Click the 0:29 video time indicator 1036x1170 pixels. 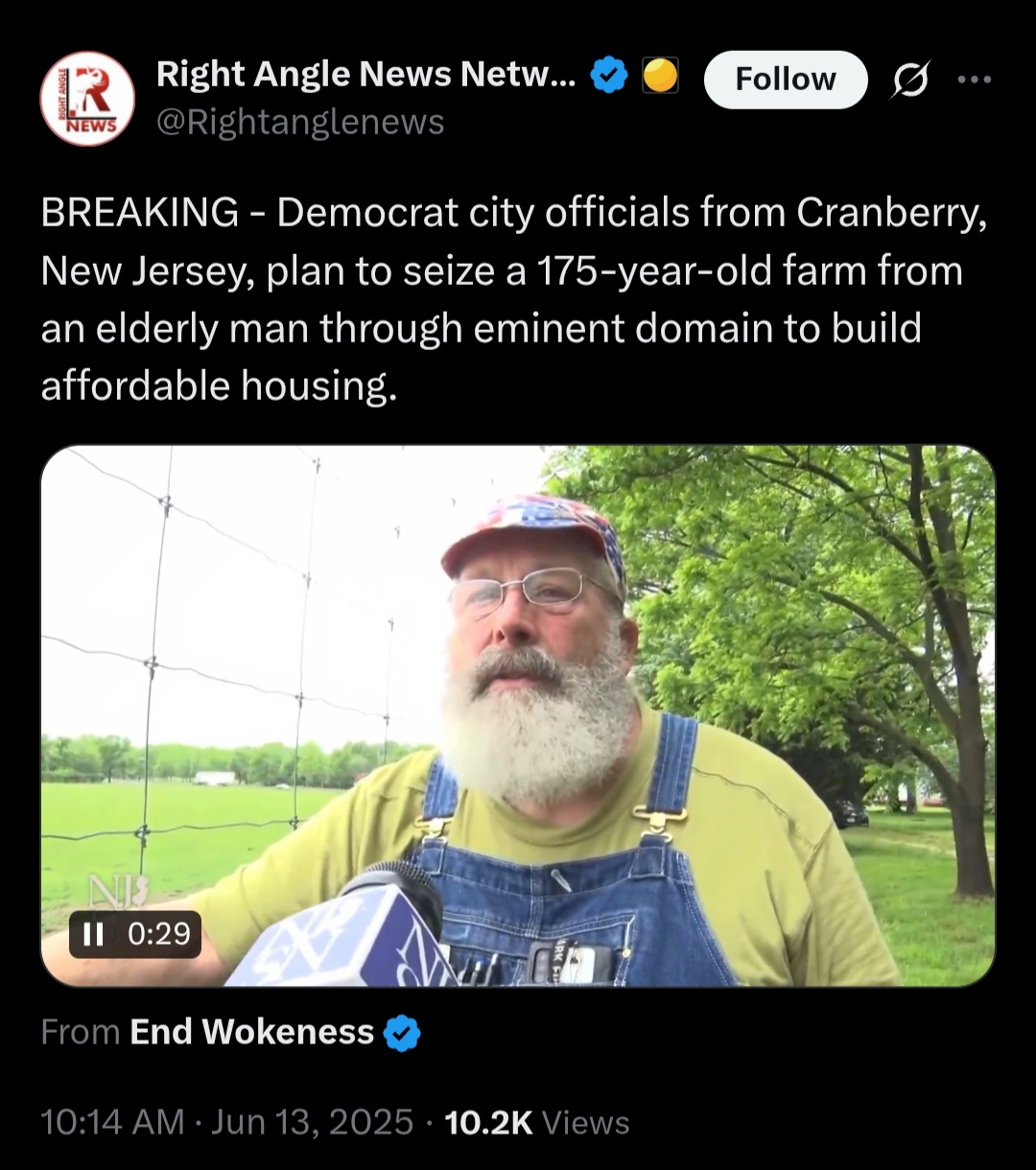159,934
